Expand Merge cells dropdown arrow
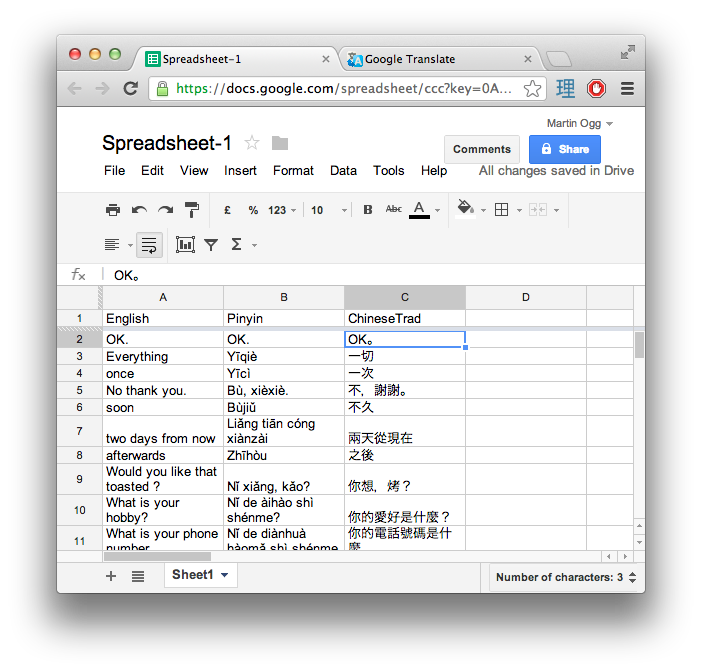This screenshot has width=702, height=672. 556,210
